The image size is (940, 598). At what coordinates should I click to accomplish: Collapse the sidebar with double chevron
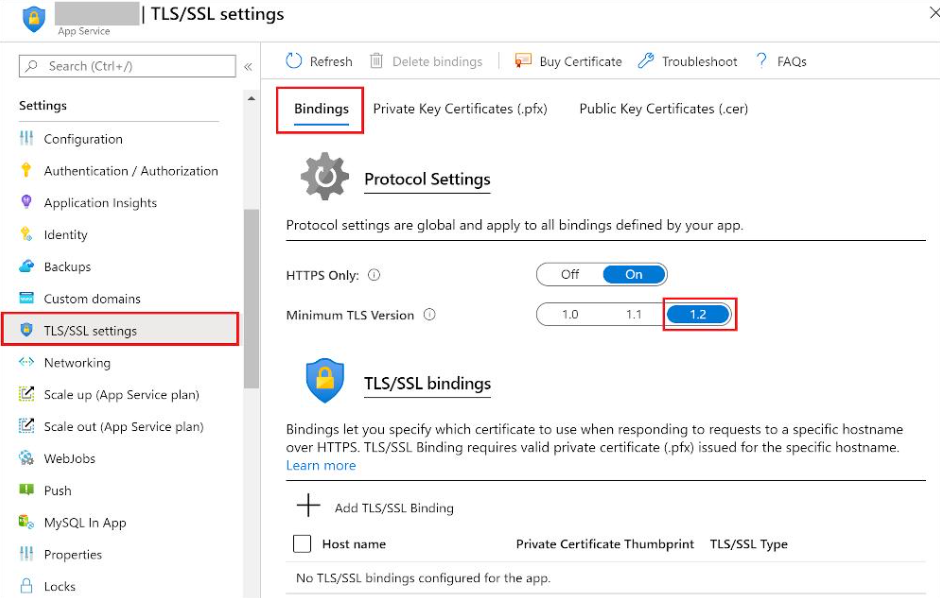pyautogui.click(x=248, y=67)
